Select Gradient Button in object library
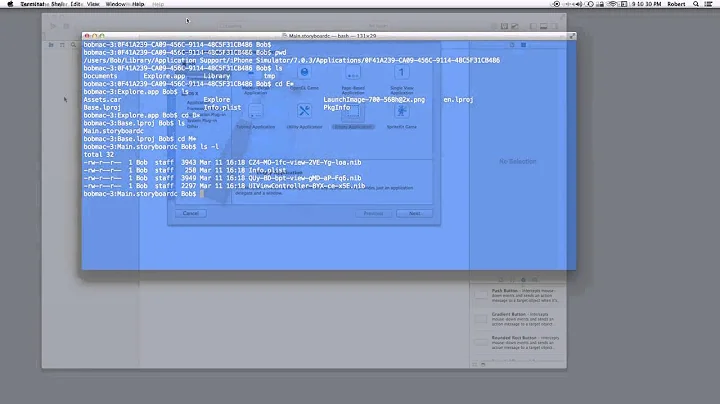The width and height of the screenshot is (720, 404). (518, 319)
